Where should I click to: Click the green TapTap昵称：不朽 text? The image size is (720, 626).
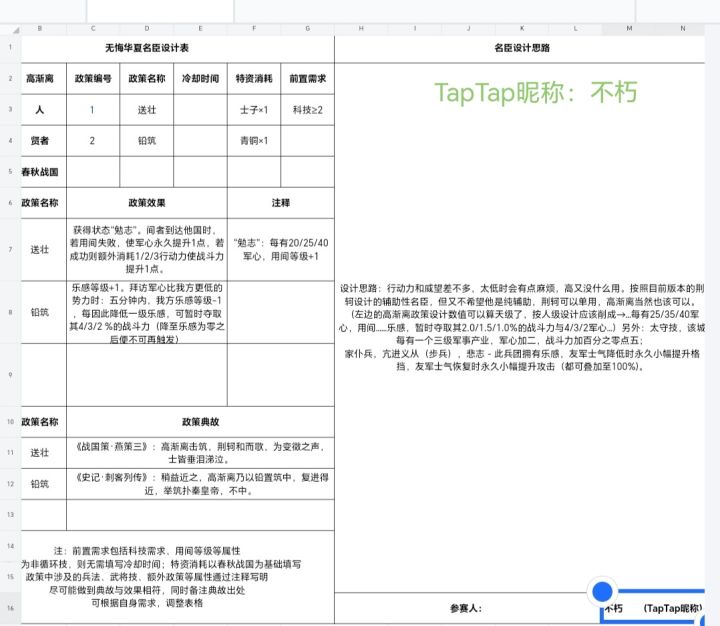535,92
